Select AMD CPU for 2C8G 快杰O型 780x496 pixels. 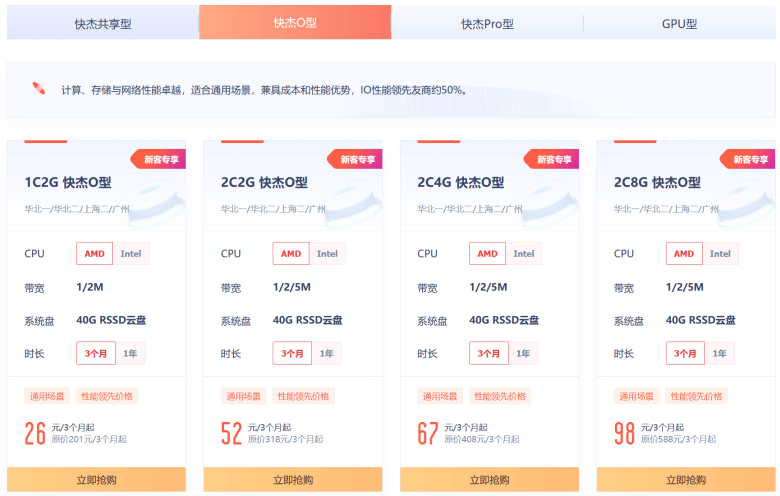tap(684, 254)
